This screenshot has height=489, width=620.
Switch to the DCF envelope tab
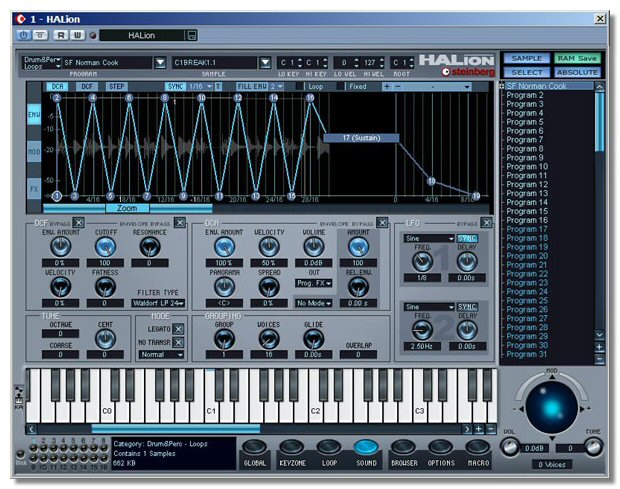(87, 87)
